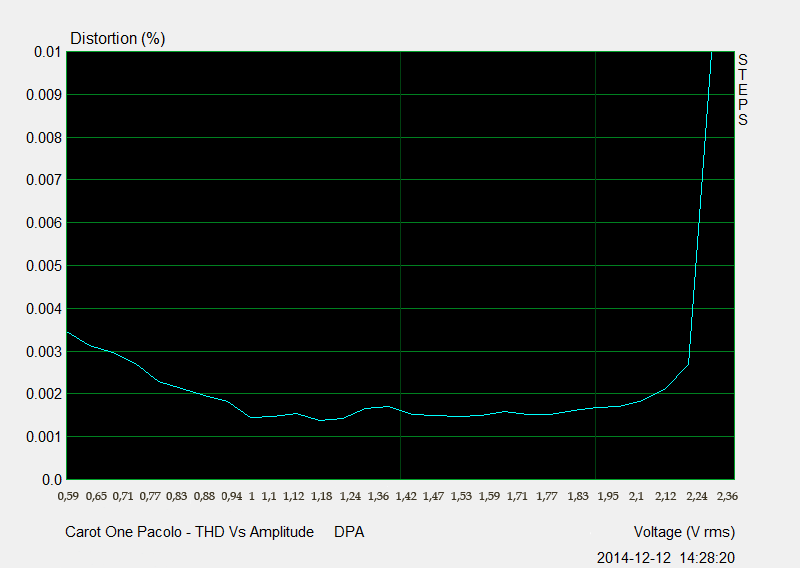Click the vertical 'STEPS' label
This screenshot has height=568, width=800.
(742, 90)
